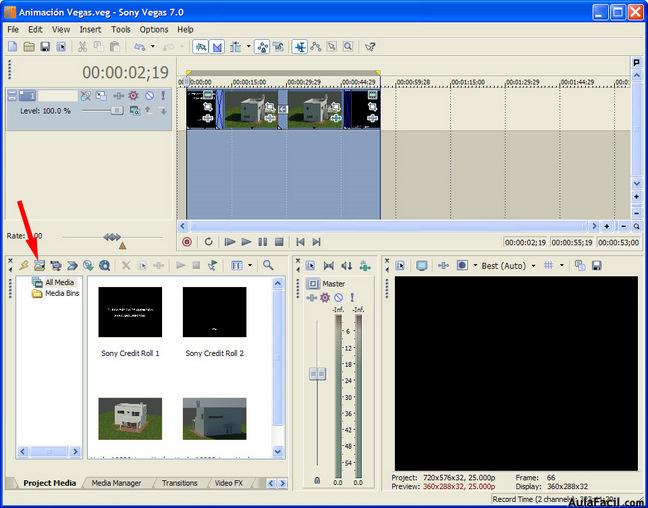
Task: Adjust the track Level slider
Action: pos(117,110)
